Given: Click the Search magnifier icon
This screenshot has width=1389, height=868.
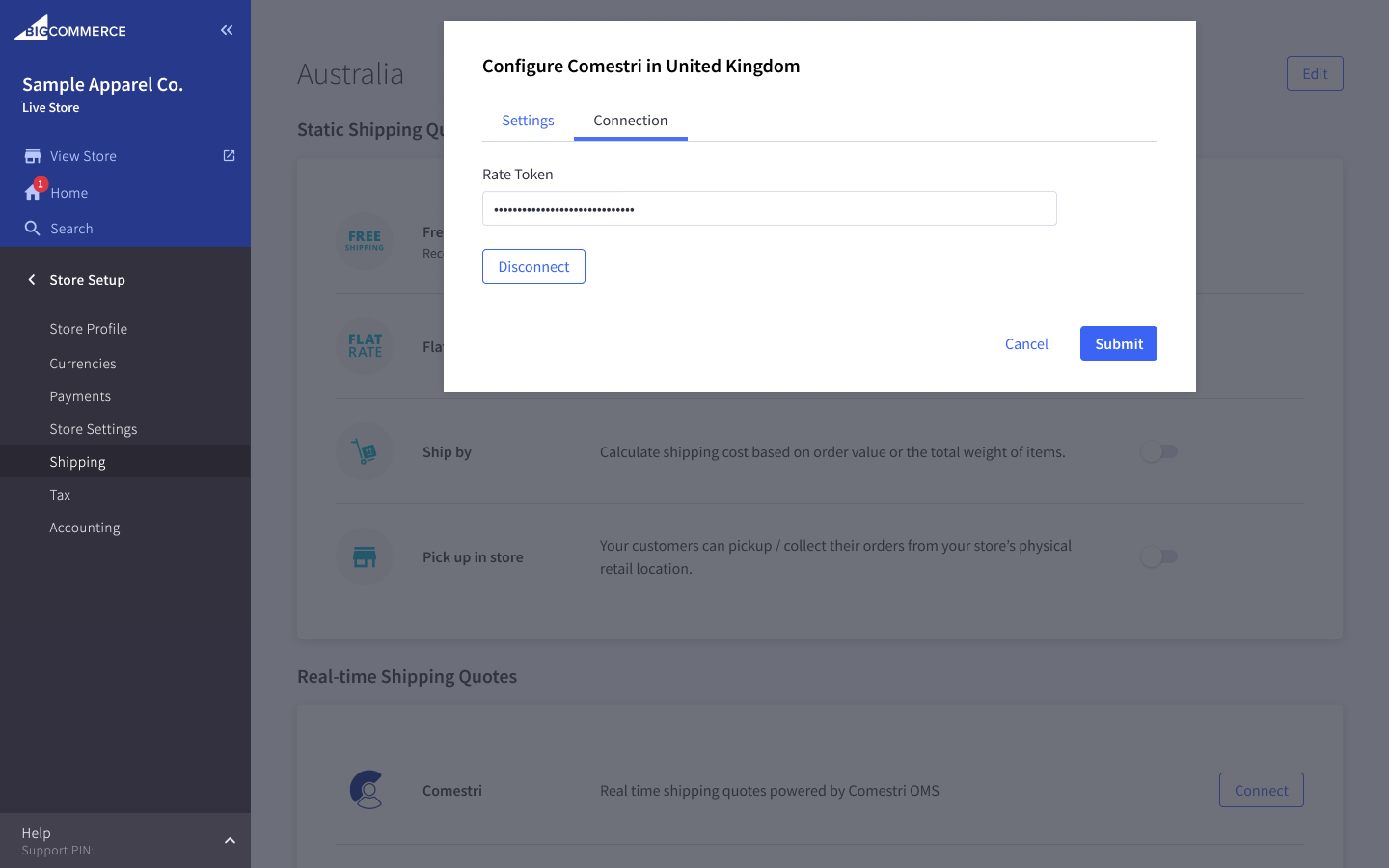Looking at the screenshot, I should coord(33,229).
